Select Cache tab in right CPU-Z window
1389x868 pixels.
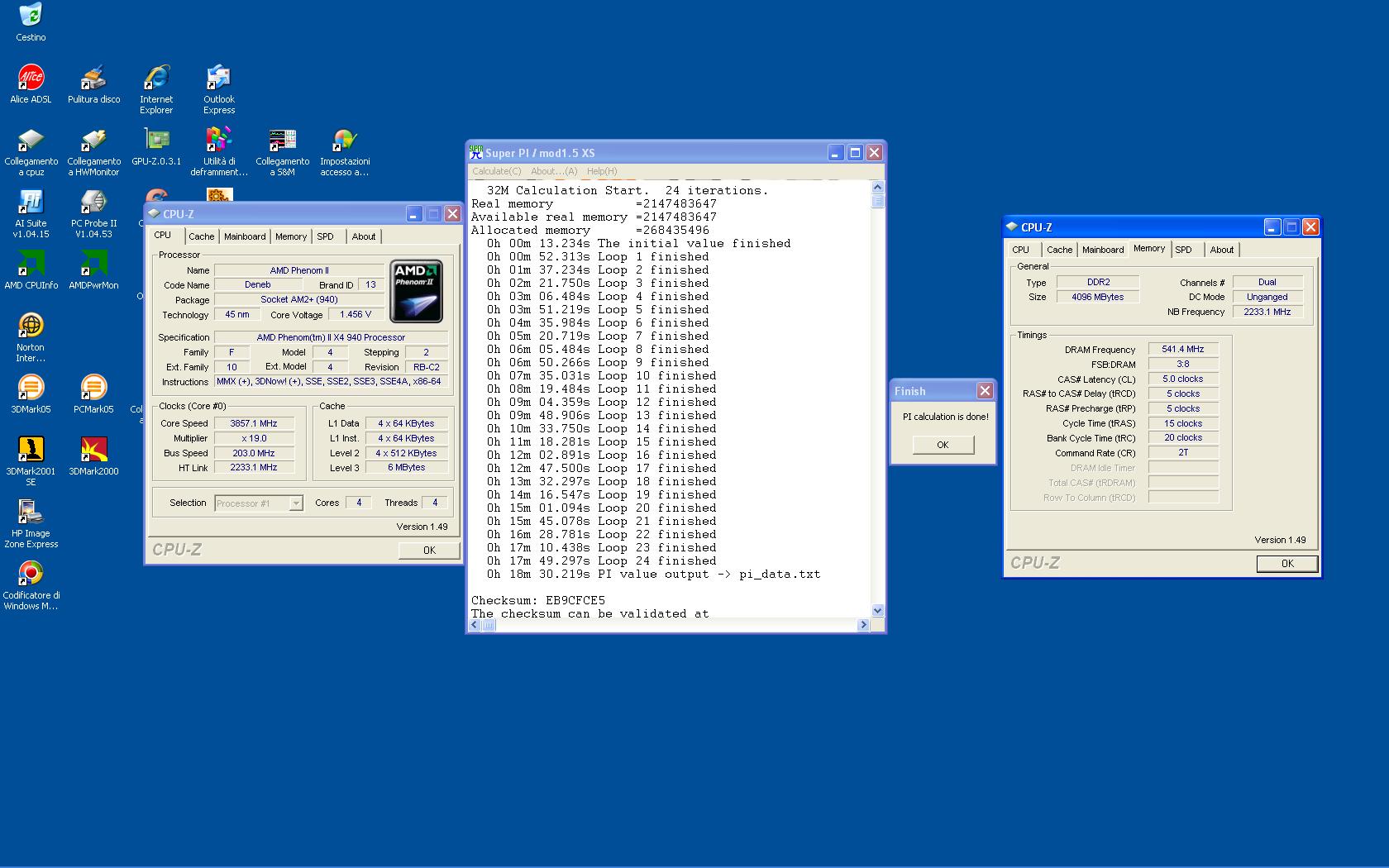click(x=1059, y=250)
